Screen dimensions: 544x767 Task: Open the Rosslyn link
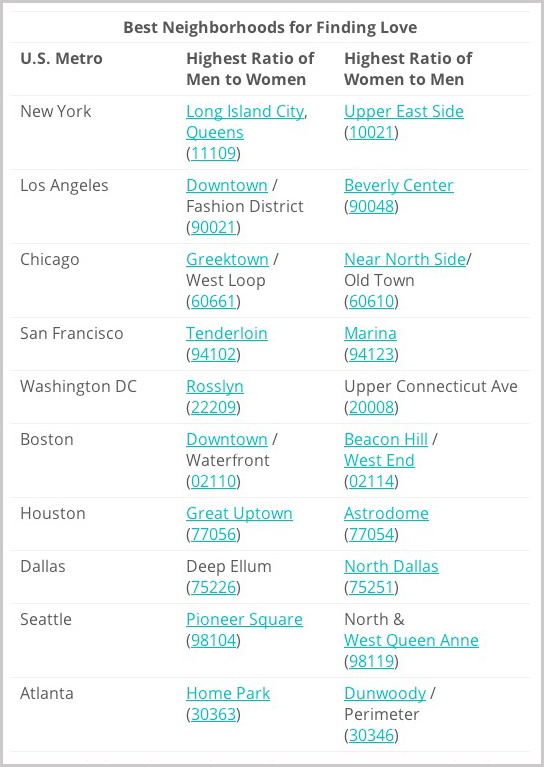(215, 386)
